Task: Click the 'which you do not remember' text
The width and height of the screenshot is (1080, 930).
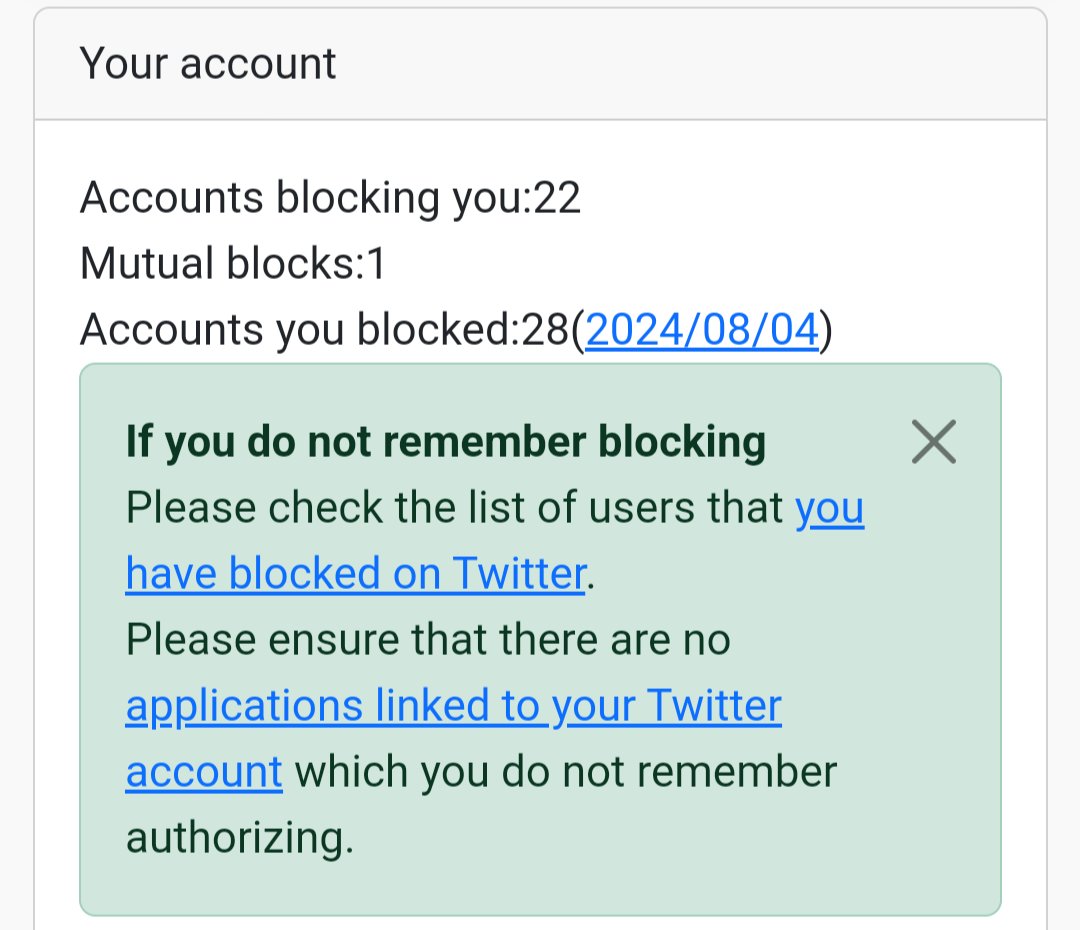Action: coord(565,772)
